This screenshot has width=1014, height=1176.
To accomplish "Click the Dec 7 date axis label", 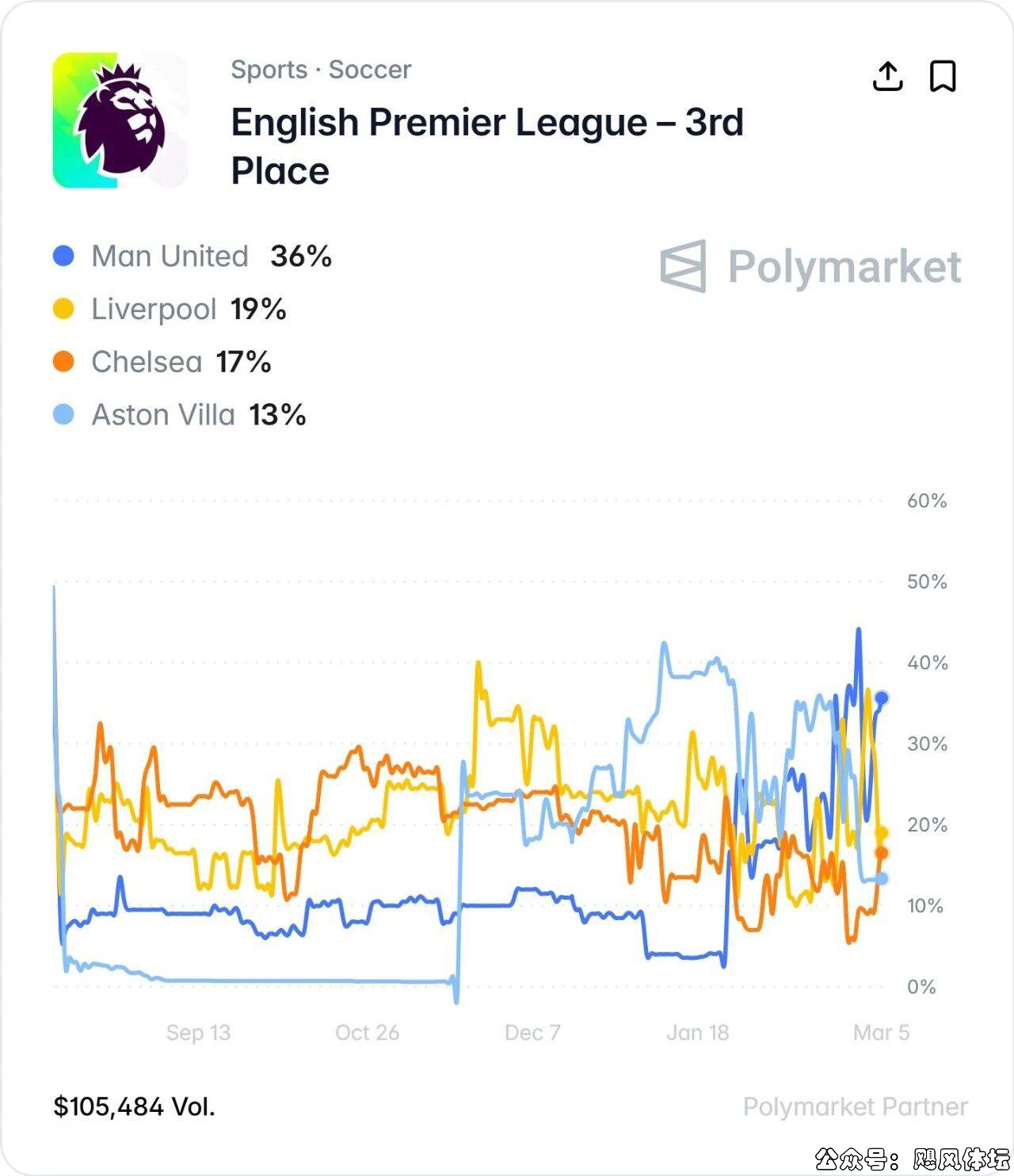I will point(532,1033).
